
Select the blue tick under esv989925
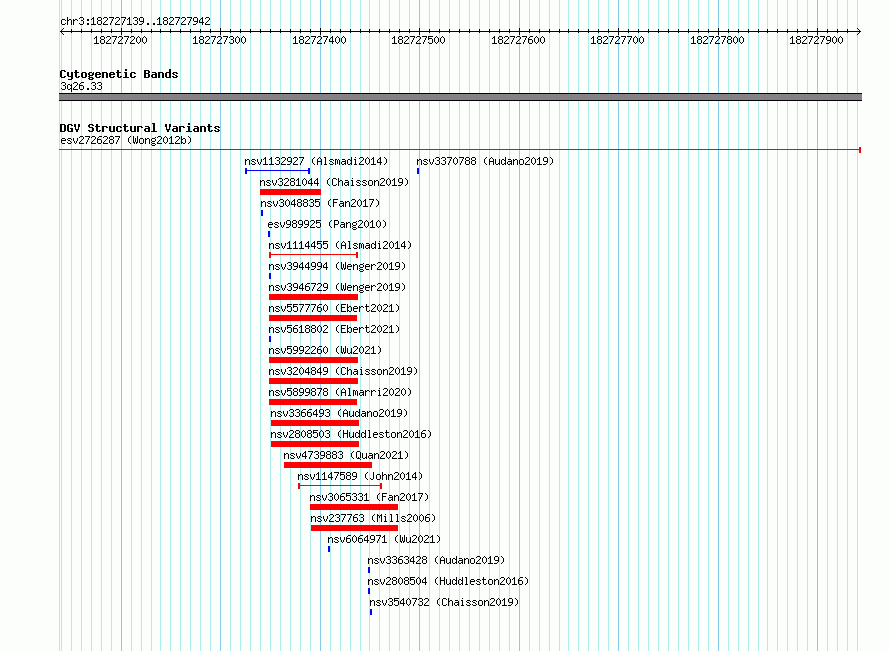(x=269, y=234)
